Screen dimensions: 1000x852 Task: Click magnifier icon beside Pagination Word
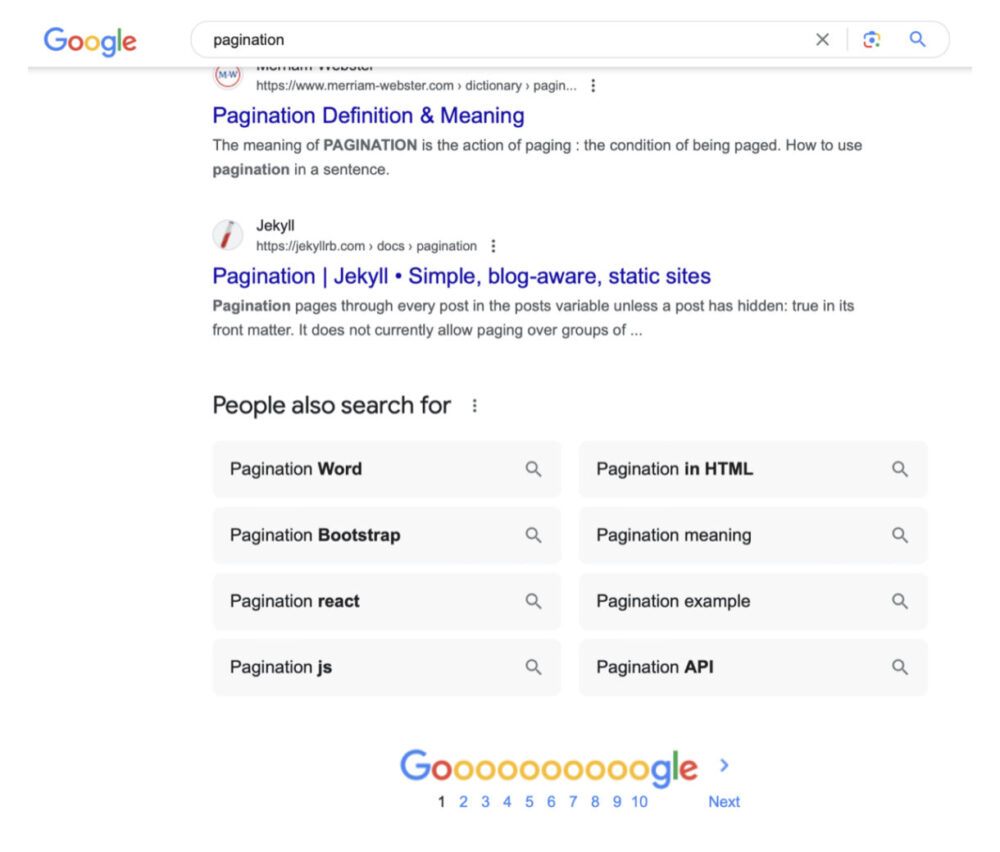[534, 469]
